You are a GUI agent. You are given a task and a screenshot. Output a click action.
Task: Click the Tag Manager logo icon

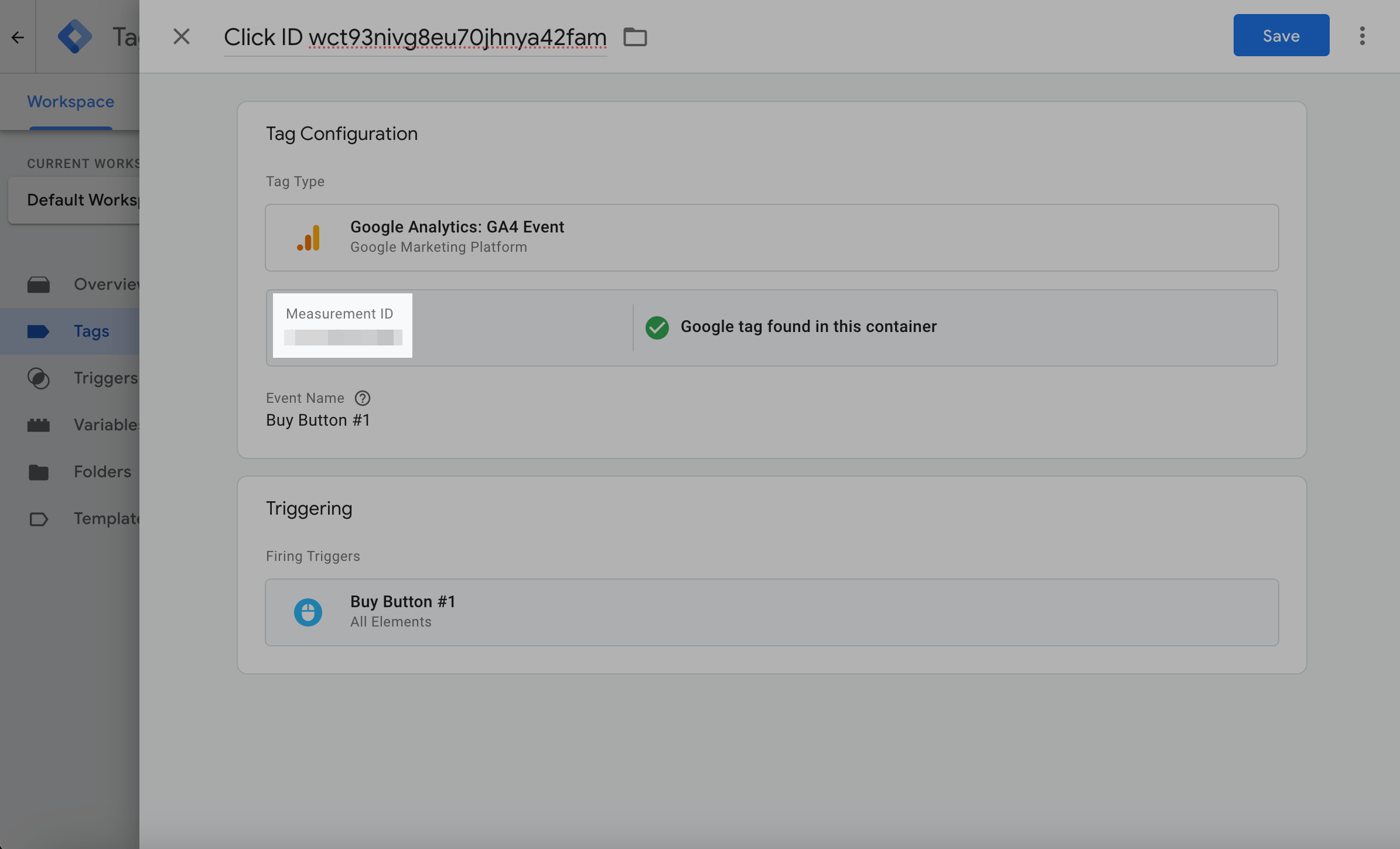[x=74, y=36]
